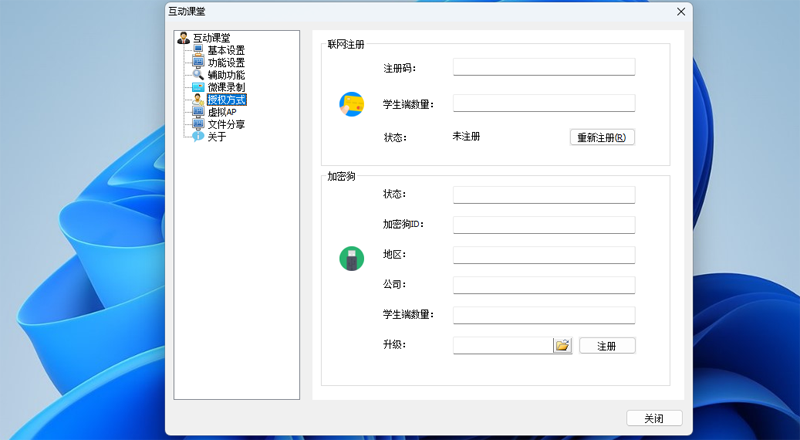Click the 公司 field
Viewport: 800px width, 440px height.
(544, 285)
